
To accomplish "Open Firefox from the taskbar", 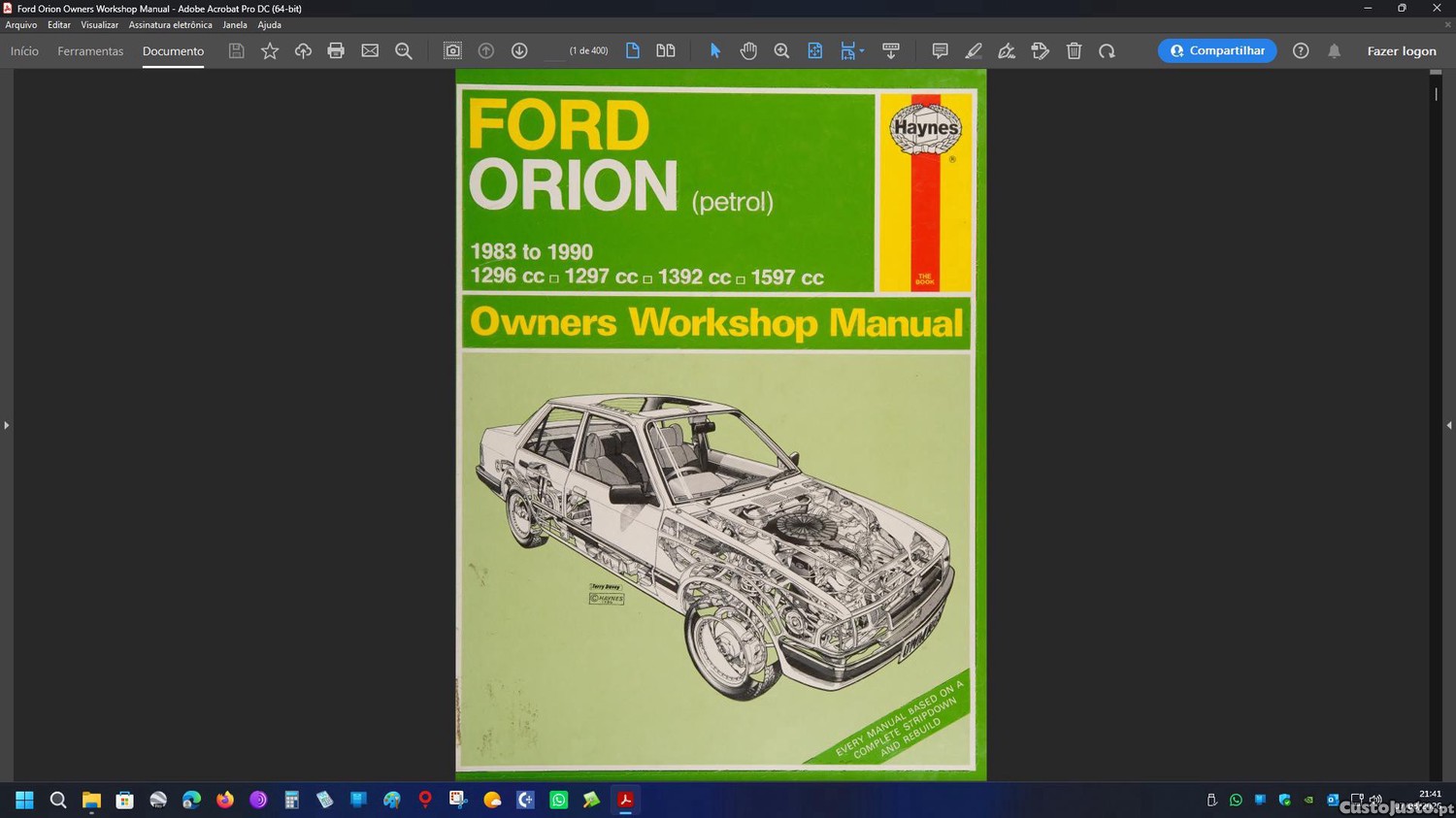I will tap(225, 800).
